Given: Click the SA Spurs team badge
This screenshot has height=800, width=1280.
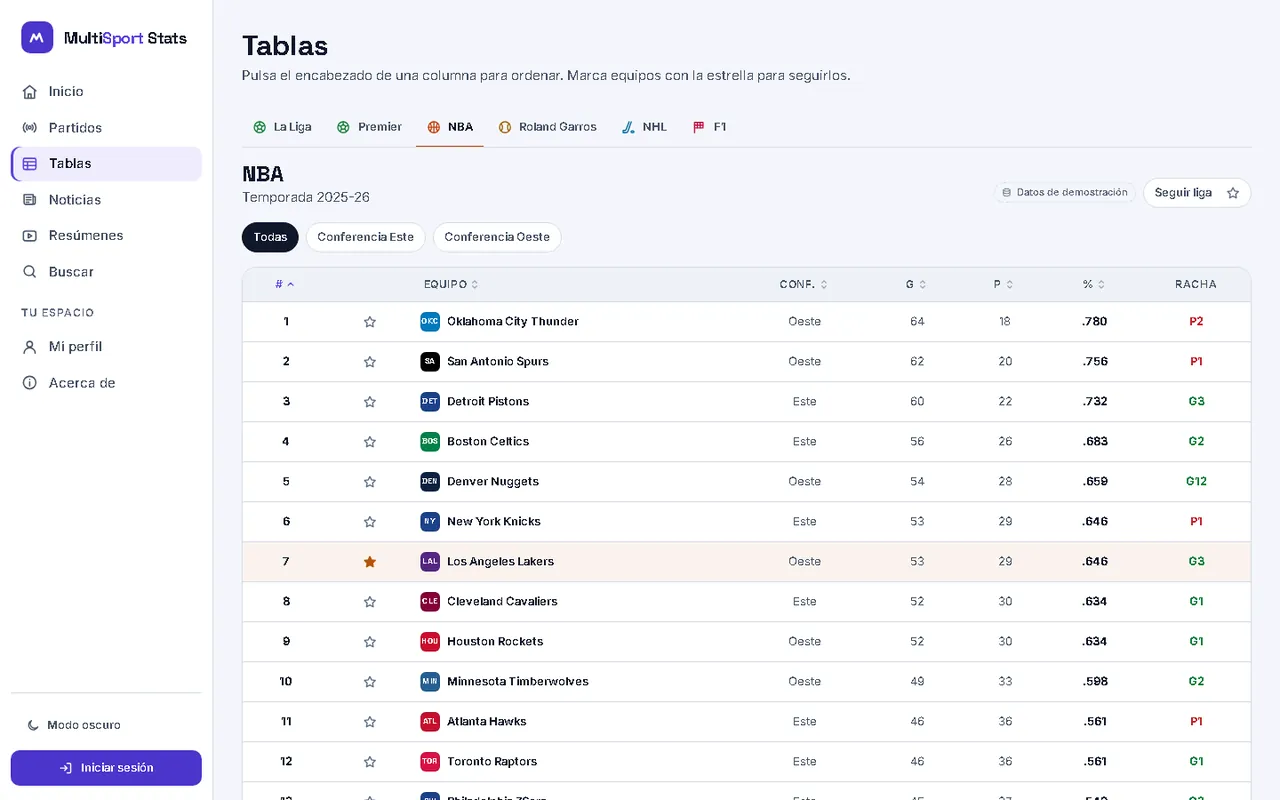Looking at the screenshot, I should (x=430, y=362).
